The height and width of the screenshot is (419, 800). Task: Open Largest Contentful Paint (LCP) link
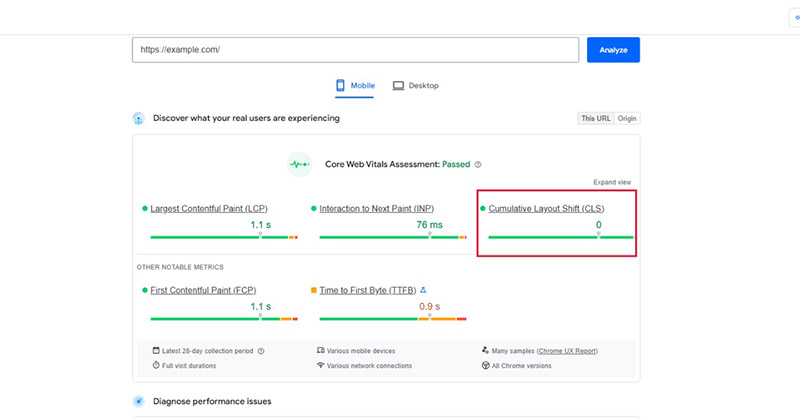(209, 209)
